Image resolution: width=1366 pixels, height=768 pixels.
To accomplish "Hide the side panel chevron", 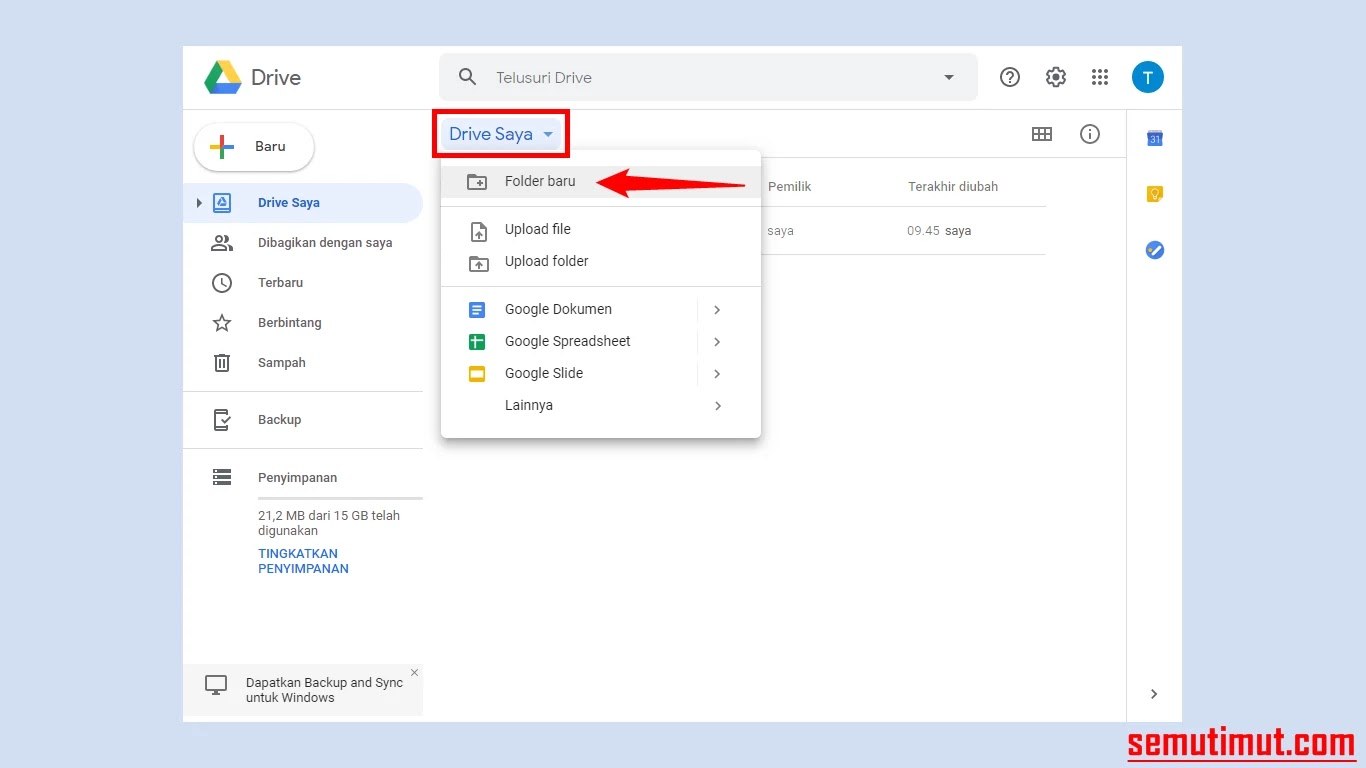I will [x=1154, y=694].
